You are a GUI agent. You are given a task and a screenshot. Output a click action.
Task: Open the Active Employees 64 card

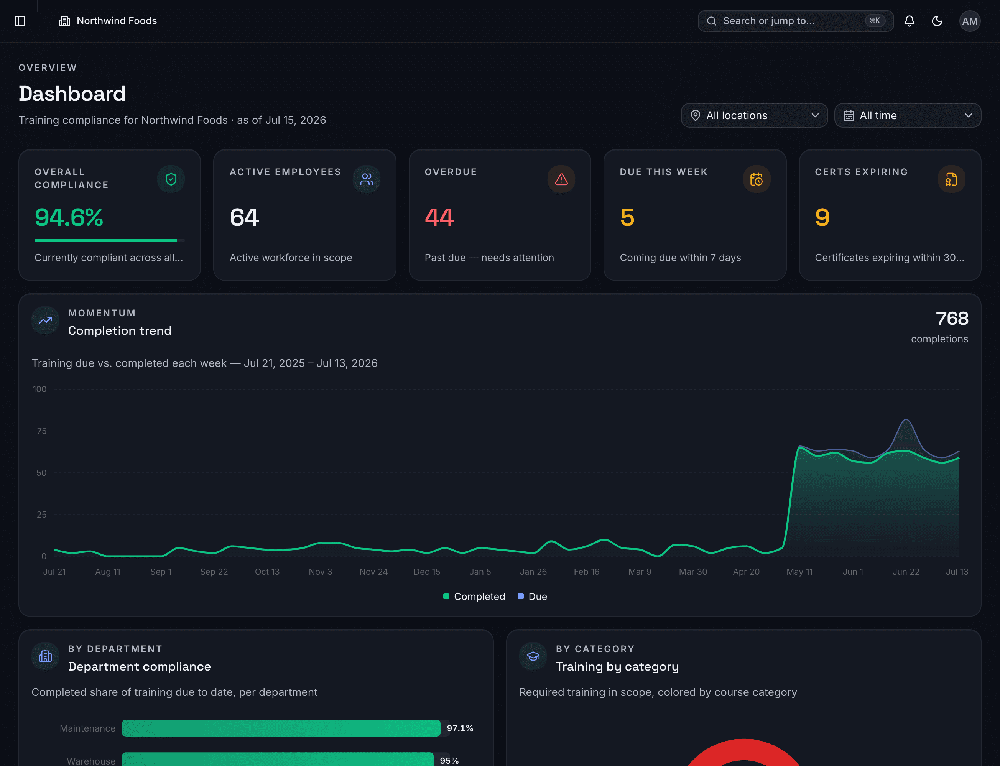(x=304, y=215)
